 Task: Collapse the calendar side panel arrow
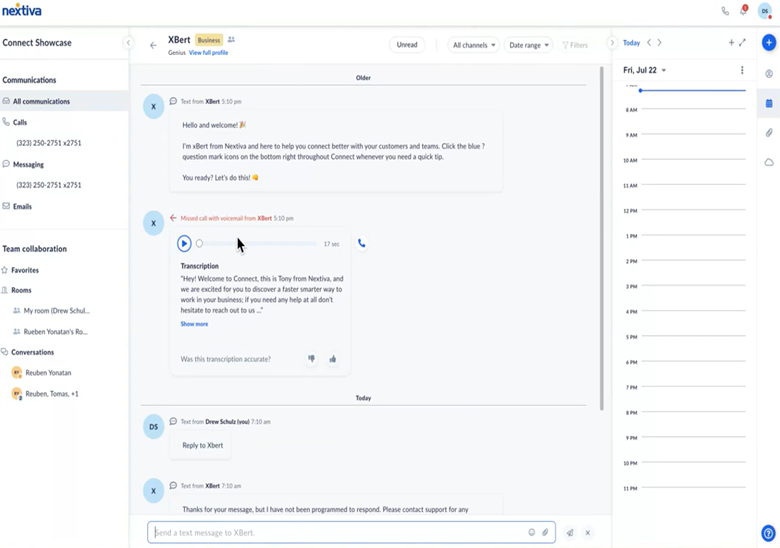click(x=612, y=43)
